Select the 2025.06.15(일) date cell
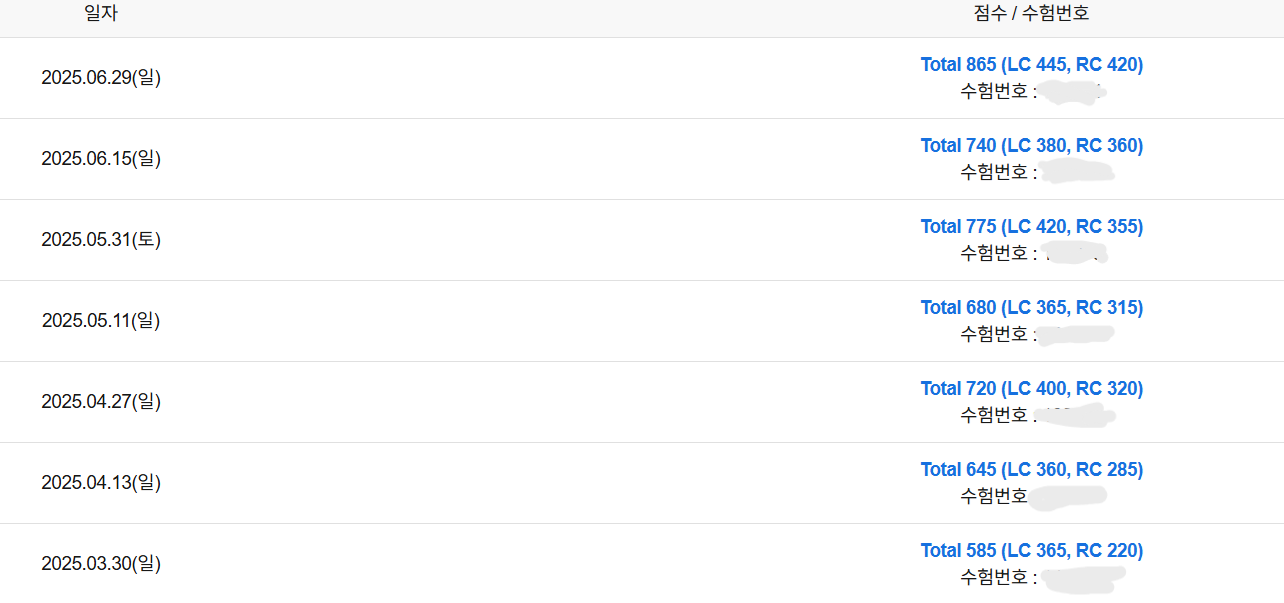The width and height of the screenshot is (1284, 603). tap(101, 159)
